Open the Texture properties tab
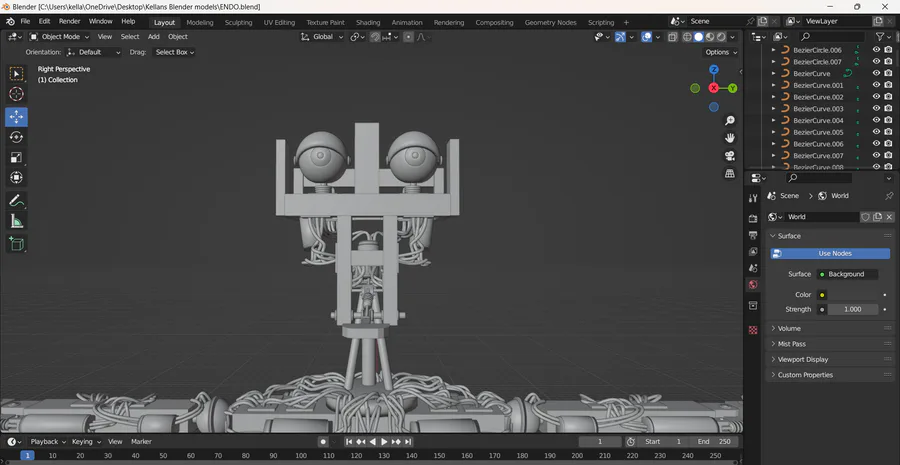 [x=753, y=330]
